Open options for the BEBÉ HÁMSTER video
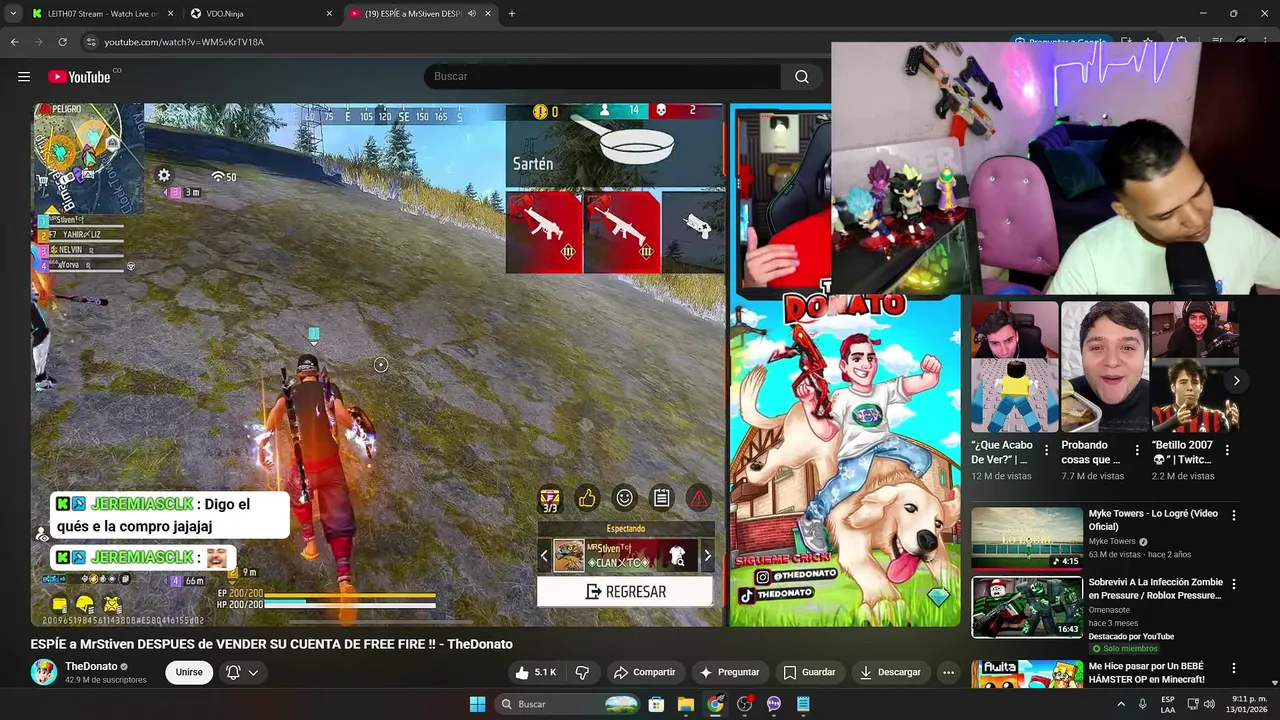The width and height of the screenshot is (1280, 720). tap(1233, 668)
